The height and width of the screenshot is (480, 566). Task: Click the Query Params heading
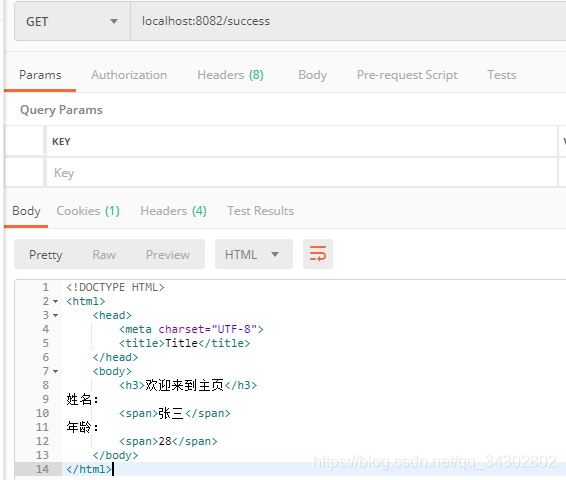[61, 110]
